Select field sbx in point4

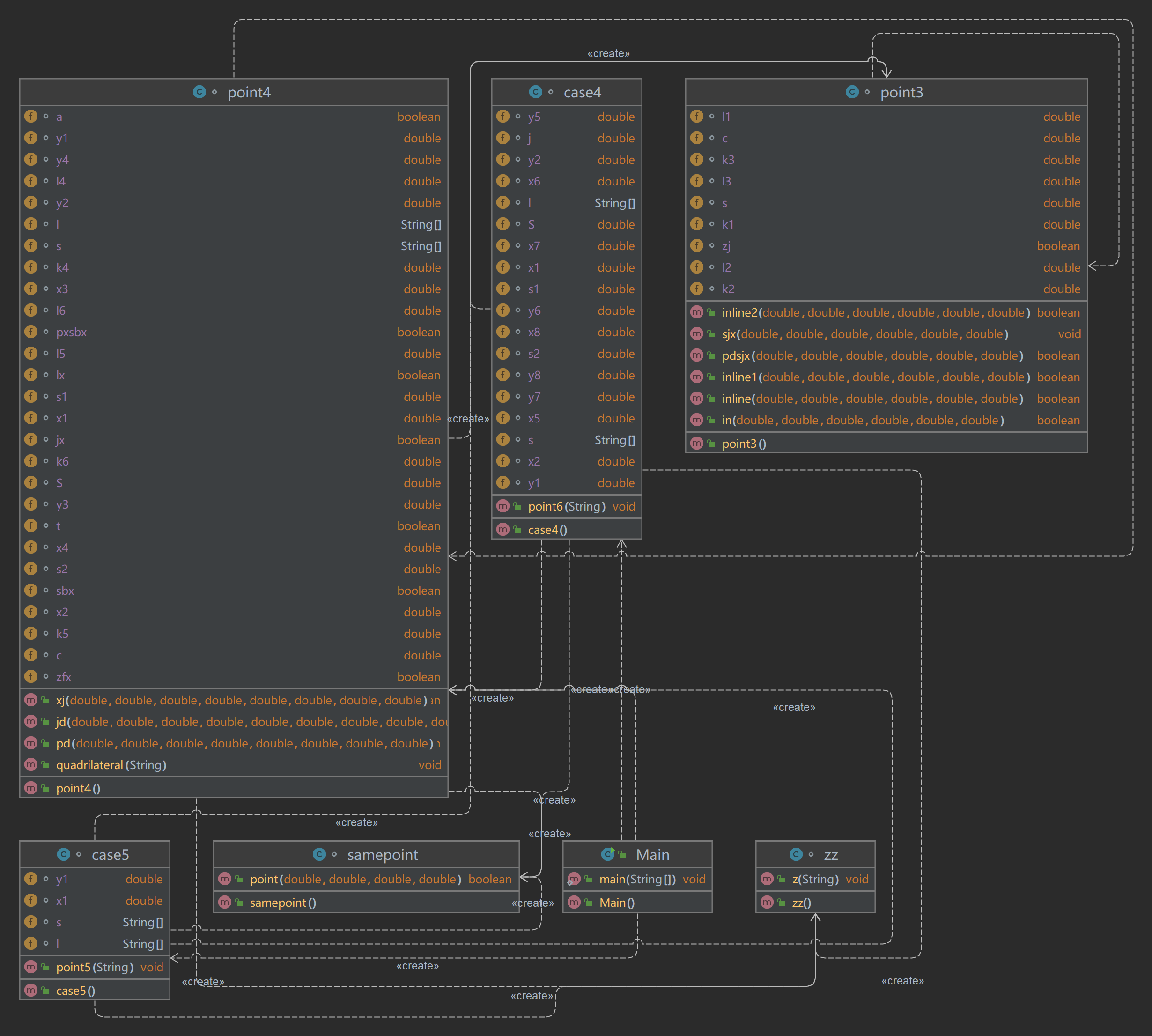coord(233,590)
